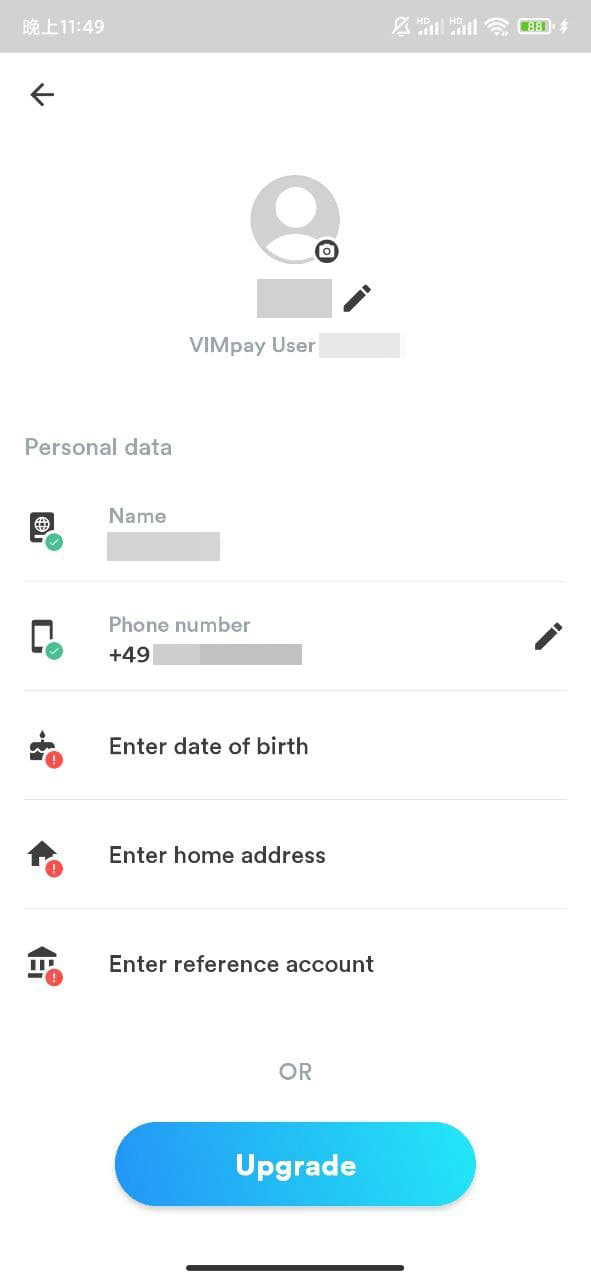This screenshot has height=1280, width=591.
Task: Tap the battery indicator in status bar
Action: [535, 27]
